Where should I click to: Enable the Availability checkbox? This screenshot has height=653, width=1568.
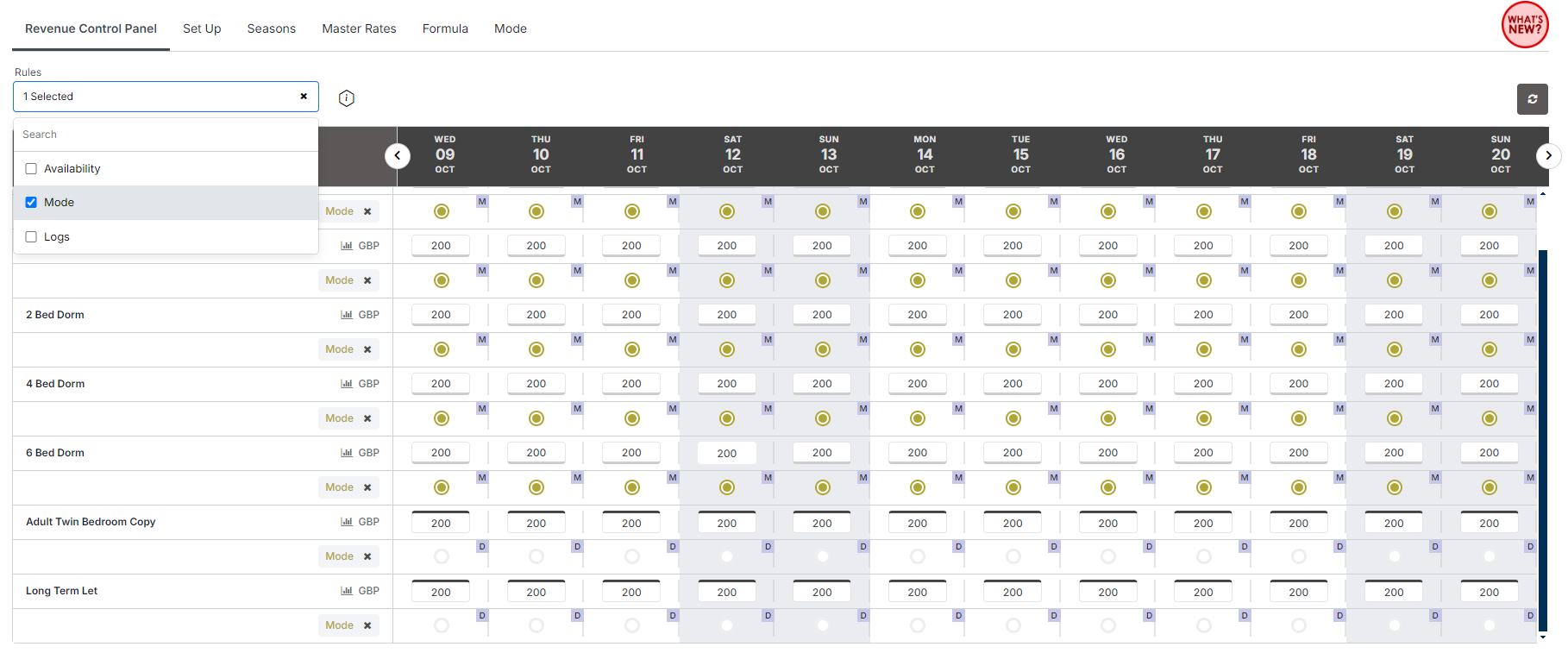(x=31, y=169)
